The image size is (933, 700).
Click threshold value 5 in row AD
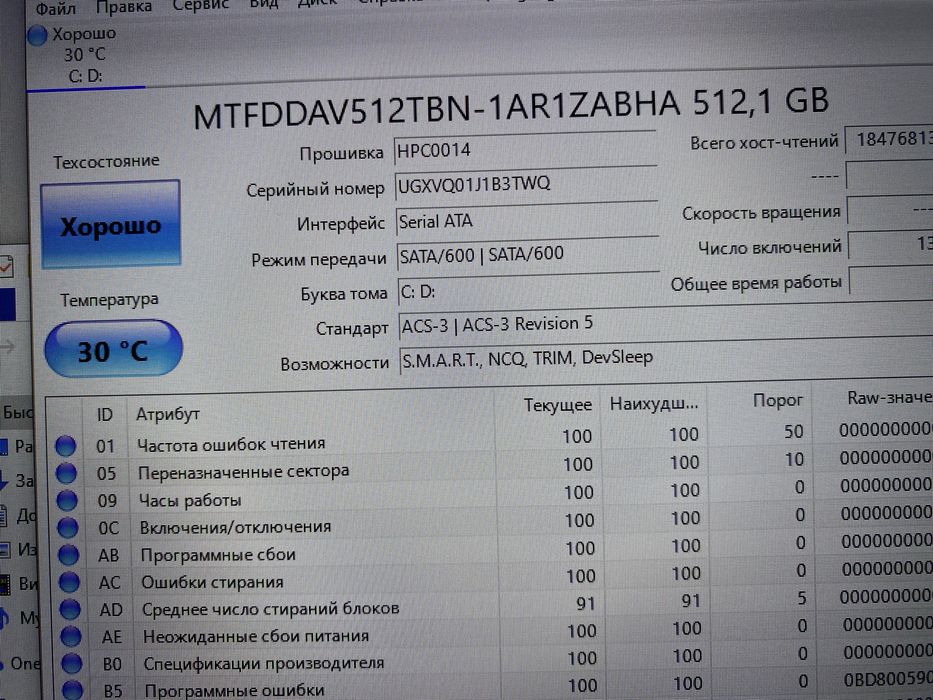pyautogui.click(x=802, y=598)
